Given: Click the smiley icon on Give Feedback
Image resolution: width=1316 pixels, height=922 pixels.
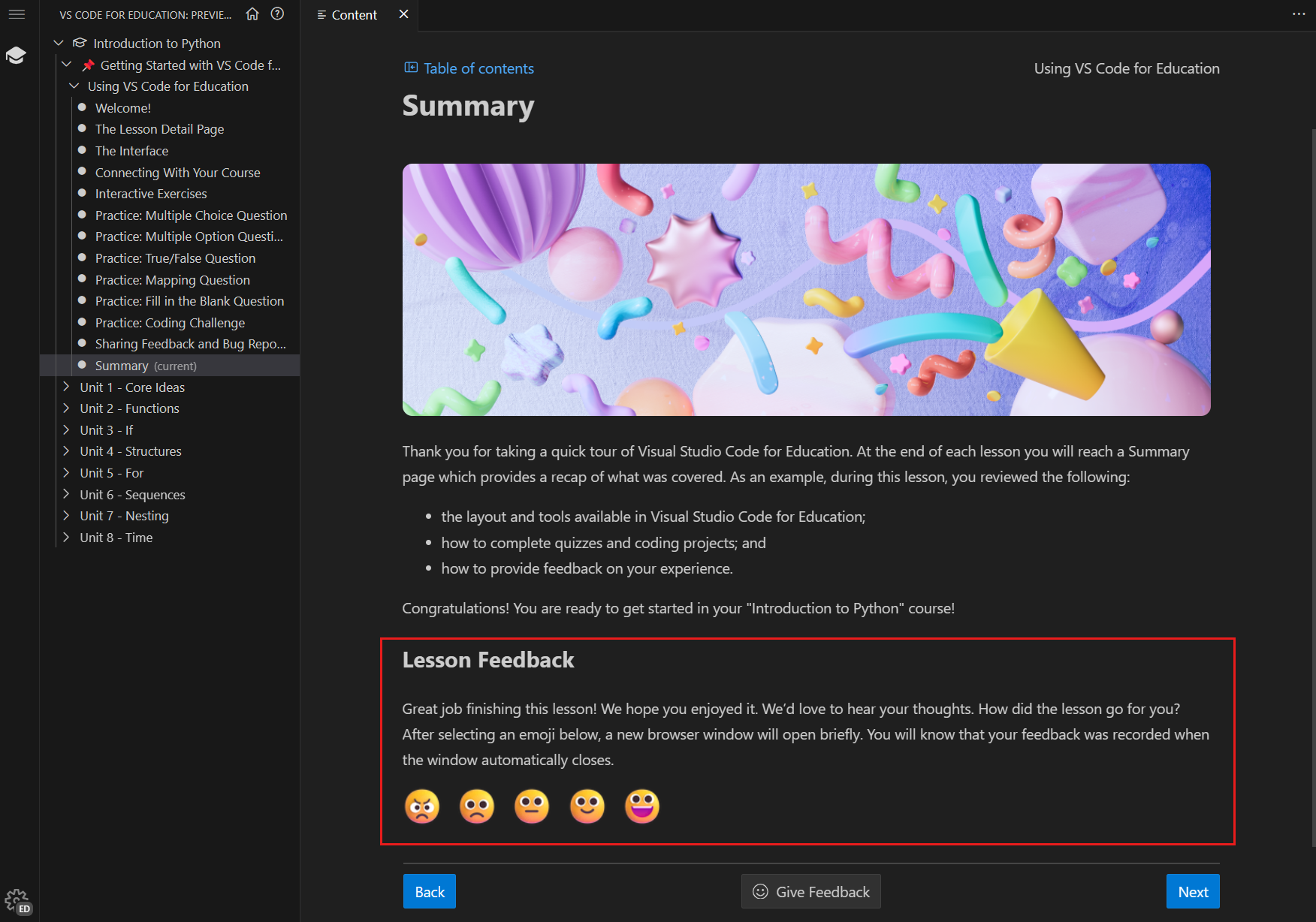Looking at the screenshot, I should (760, 891).
